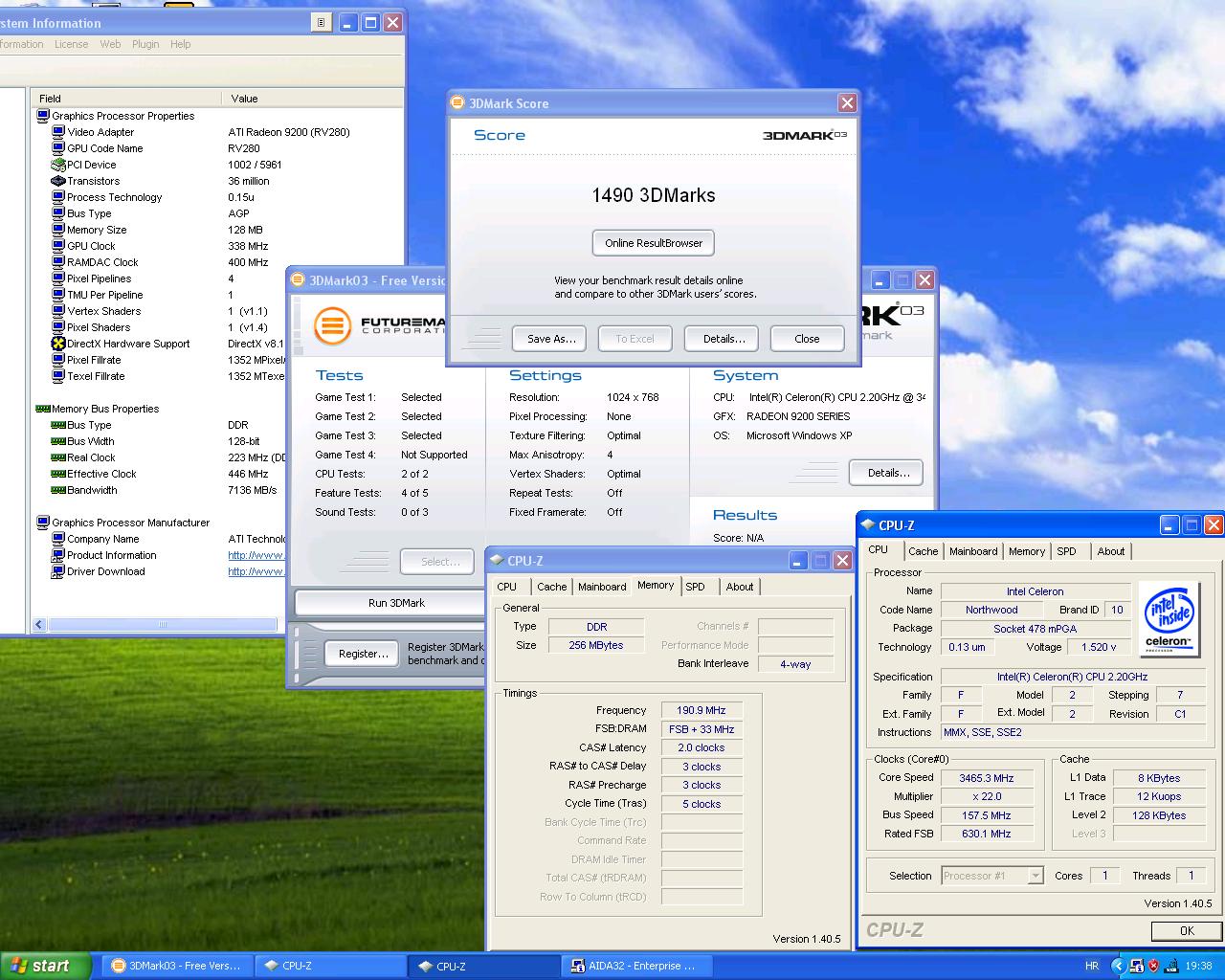Click the Online ResultBrowser button
Image resolution: width=1225 pixels, height=980 pixels.
pyautogui.click(x=654, y=243)
